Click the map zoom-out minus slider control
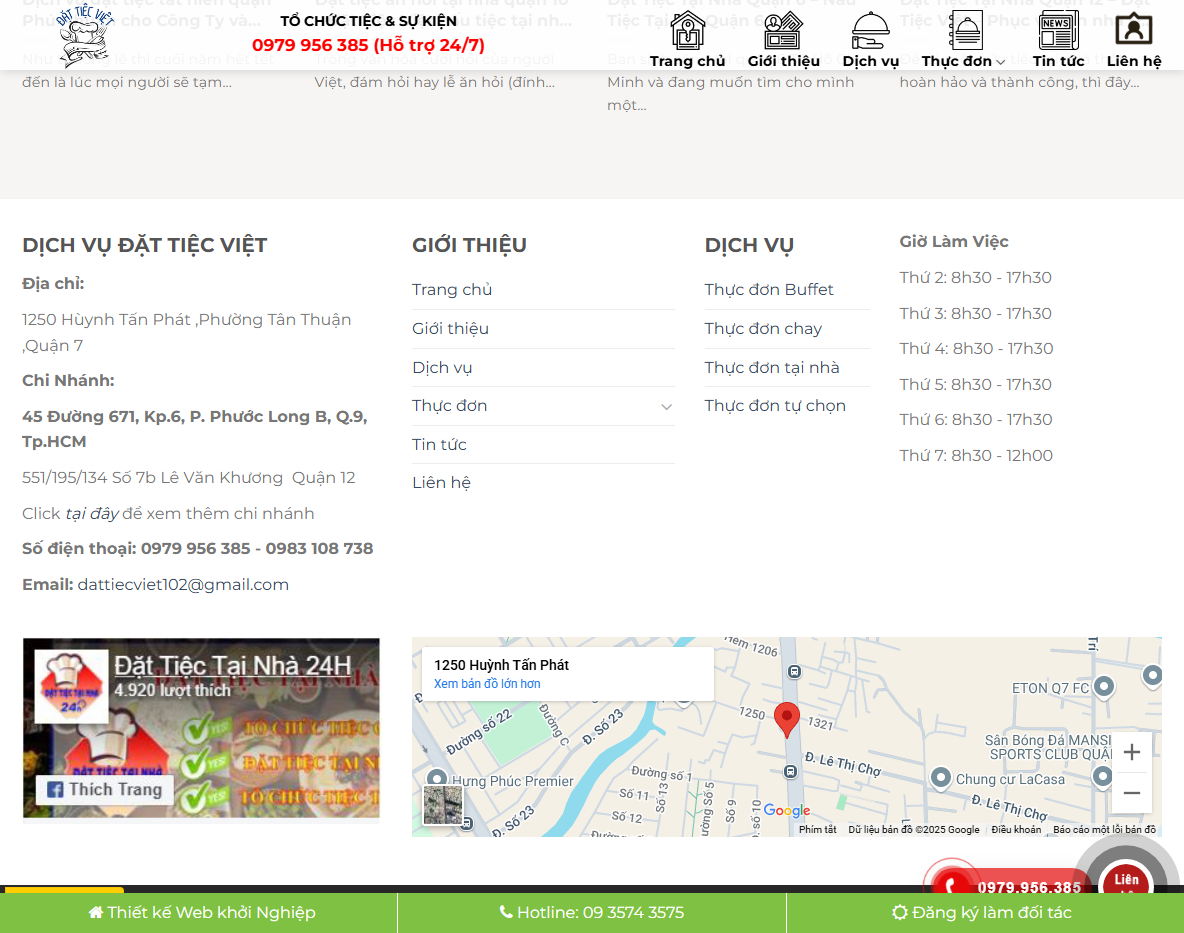 point(1131,793)
